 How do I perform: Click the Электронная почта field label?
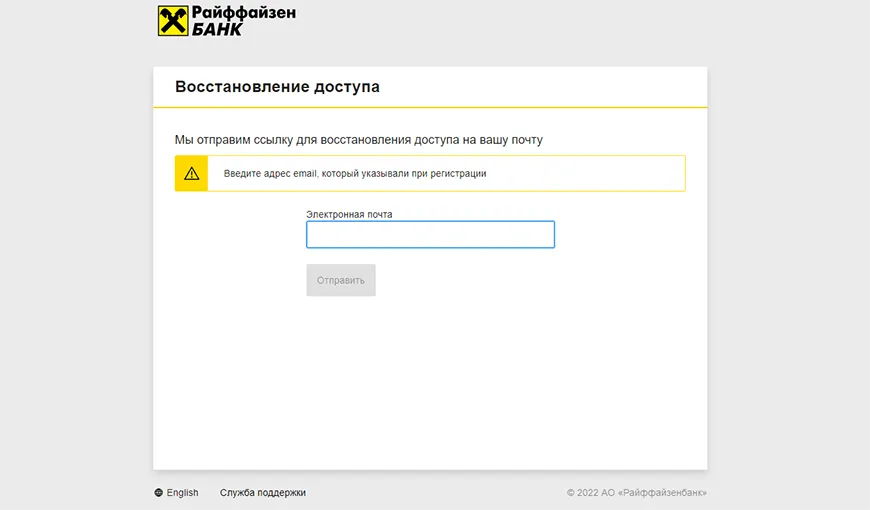349,214
